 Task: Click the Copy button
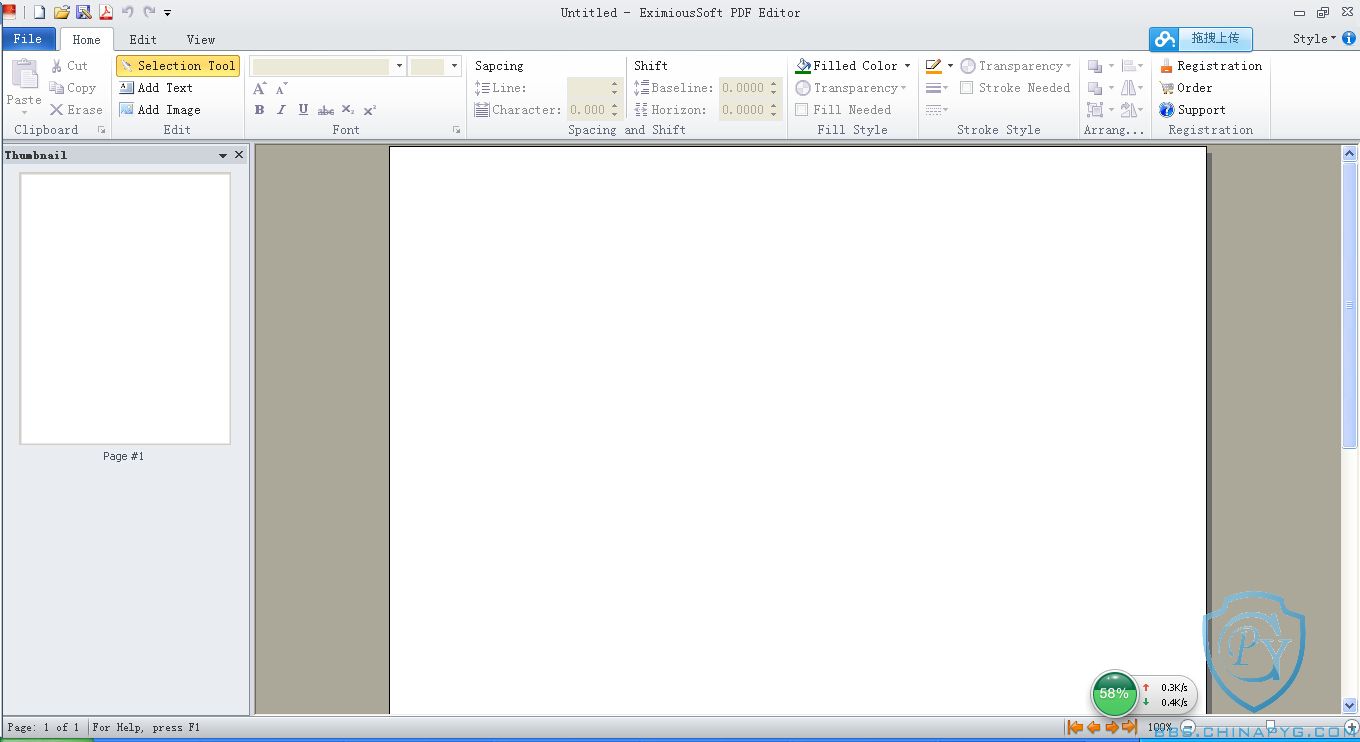73,88
